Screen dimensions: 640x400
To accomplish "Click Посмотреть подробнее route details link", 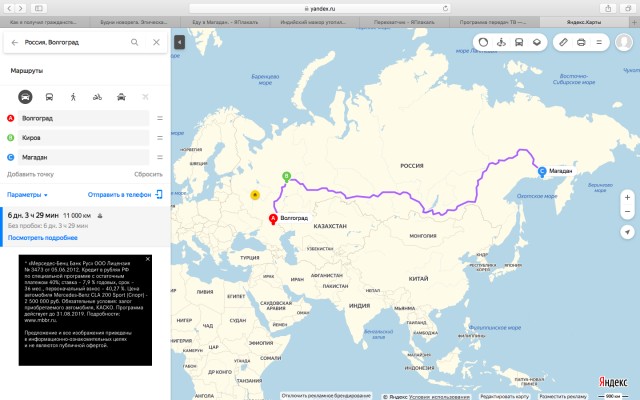I will point(42,238).
